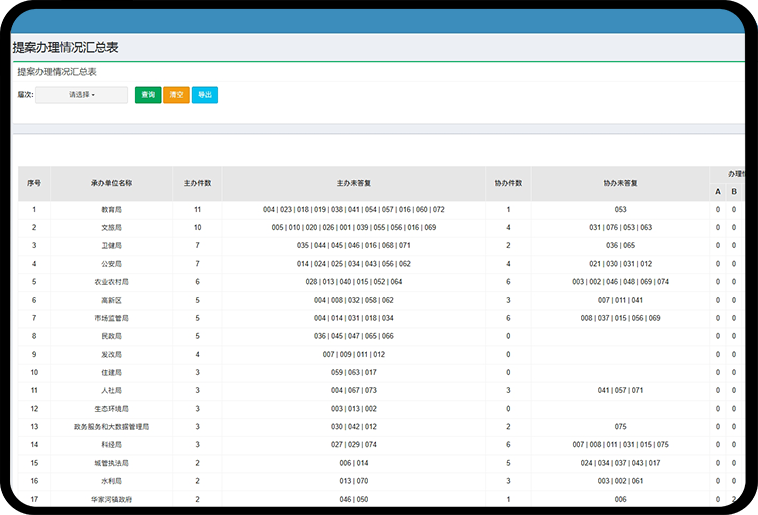Select the 教育局 row name cell

coord(111,210)
